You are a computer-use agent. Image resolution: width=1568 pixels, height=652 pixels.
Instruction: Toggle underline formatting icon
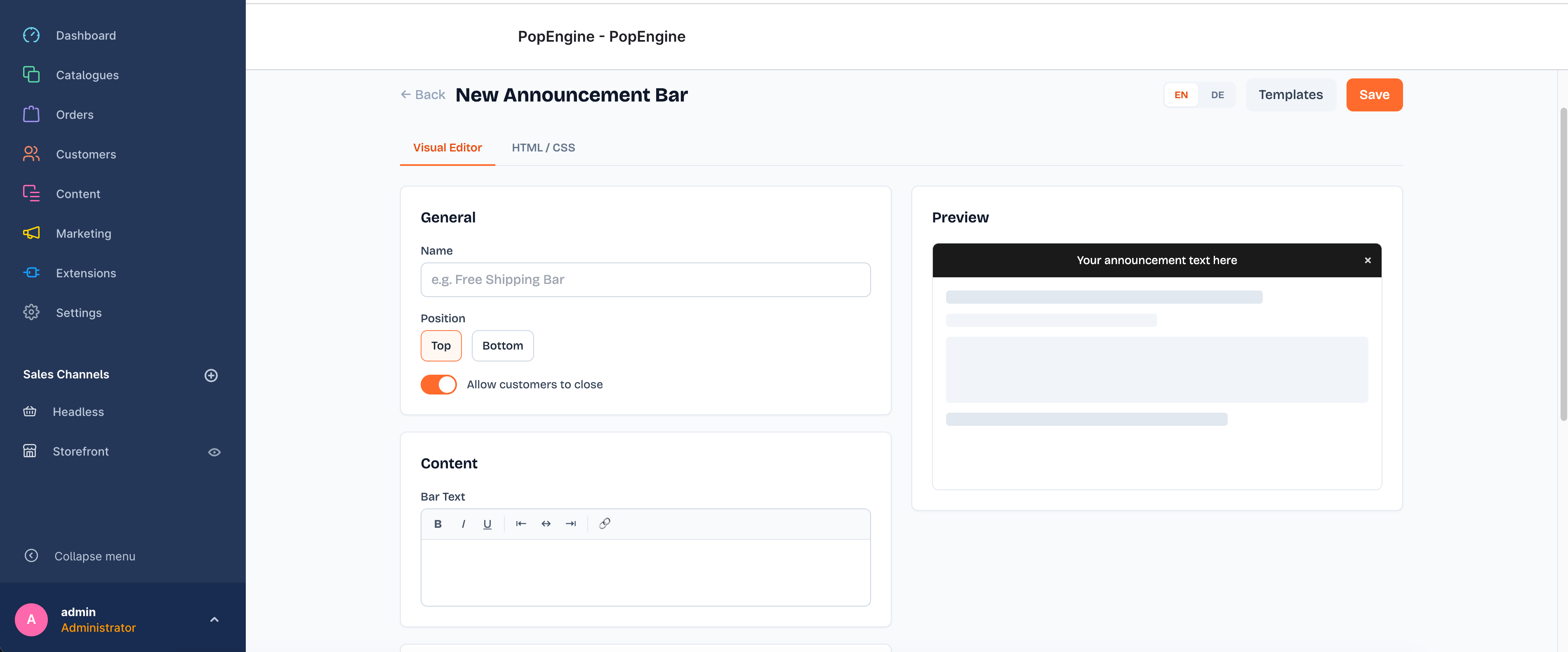tap(487, 524)
